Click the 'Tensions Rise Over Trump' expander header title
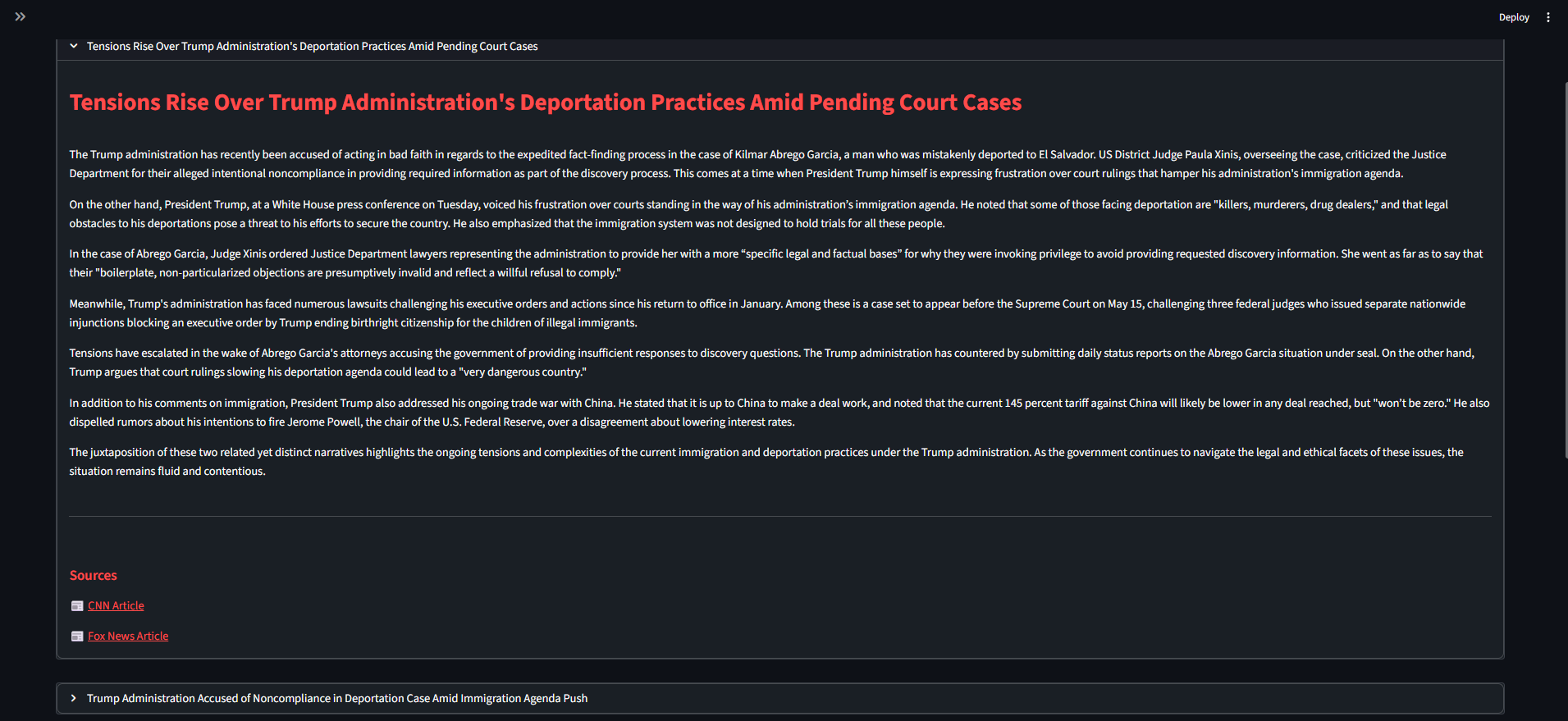Viewport: 1568px width, 721px height. click(x=312, y=47)
